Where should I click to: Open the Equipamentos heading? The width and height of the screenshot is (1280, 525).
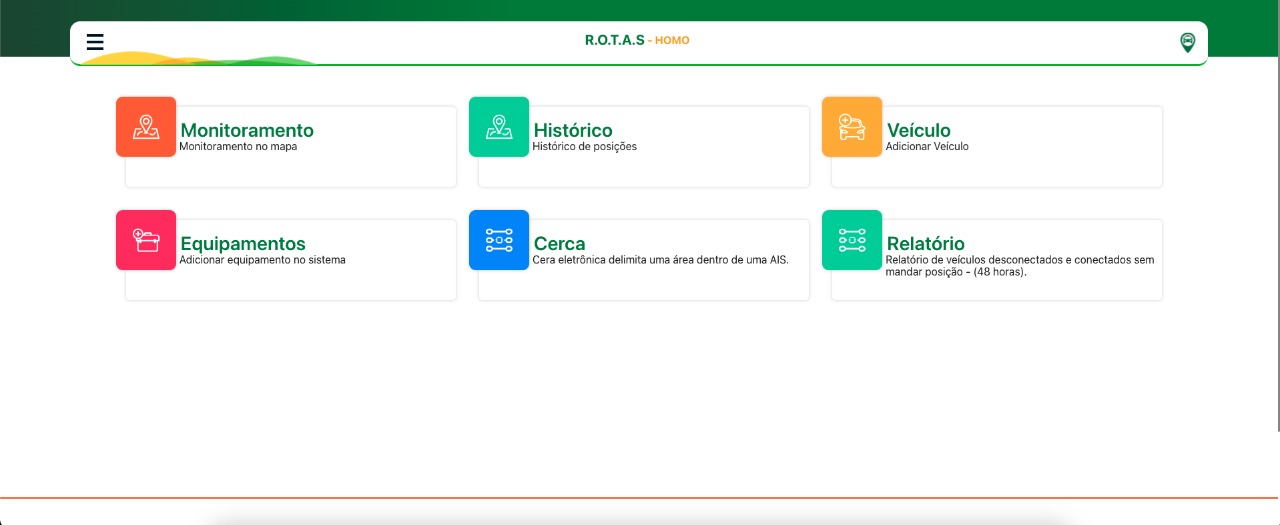pos(243,244)
